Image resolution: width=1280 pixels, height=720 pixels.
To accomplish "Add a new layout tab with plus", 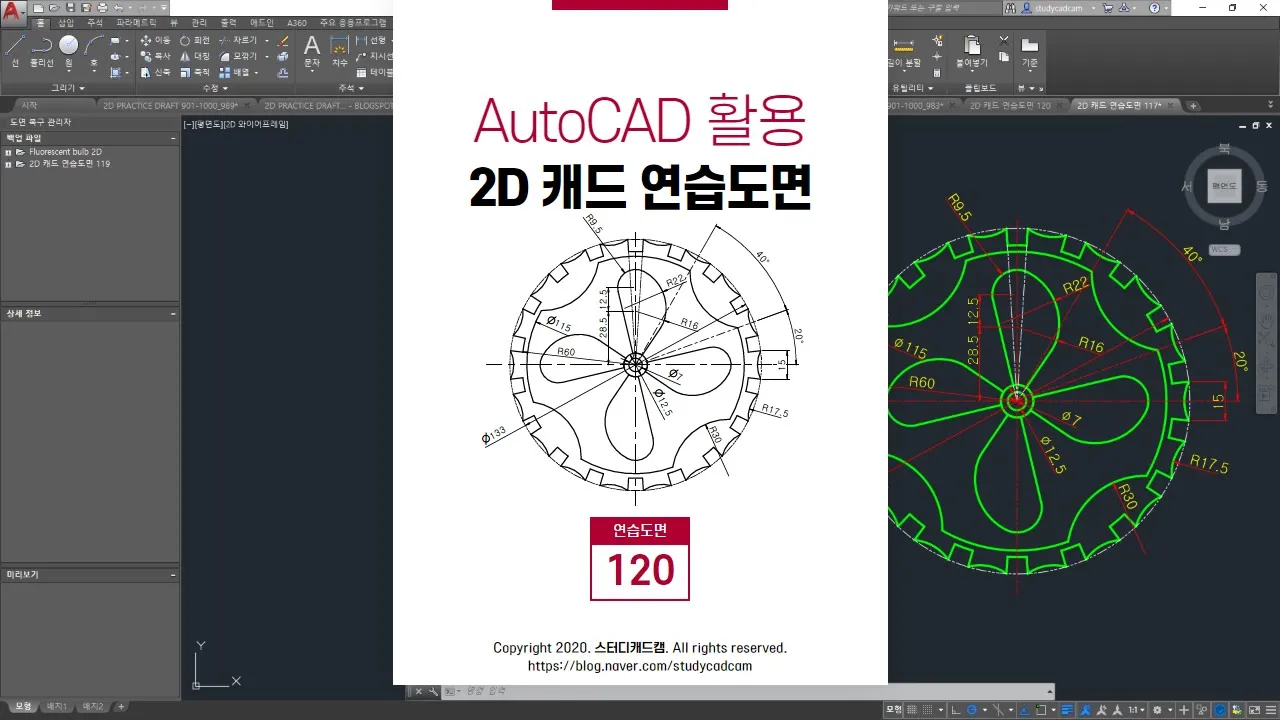I will pyautogui.click(x=121, y=707).
